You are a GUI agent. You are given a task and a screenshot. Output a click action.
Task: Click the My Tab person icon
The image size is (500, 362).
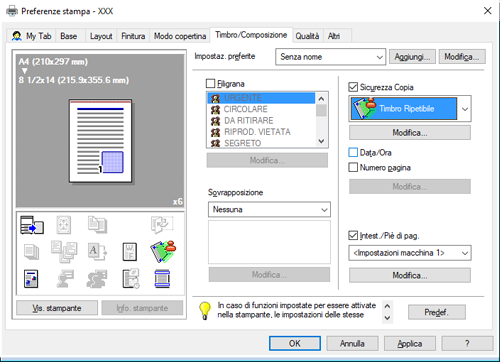17,36
